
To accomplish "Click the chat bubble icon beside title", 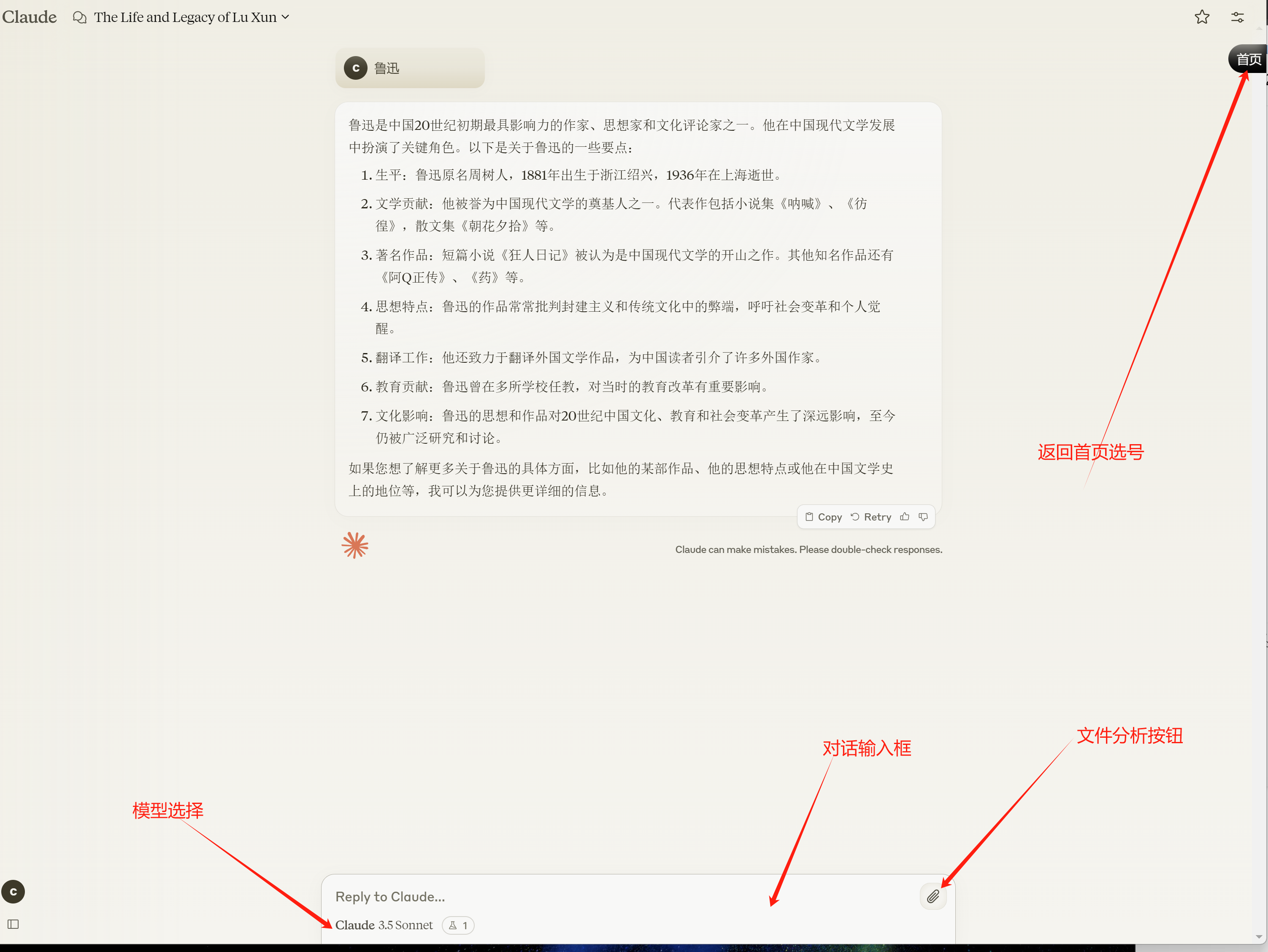I will point(80,17).
